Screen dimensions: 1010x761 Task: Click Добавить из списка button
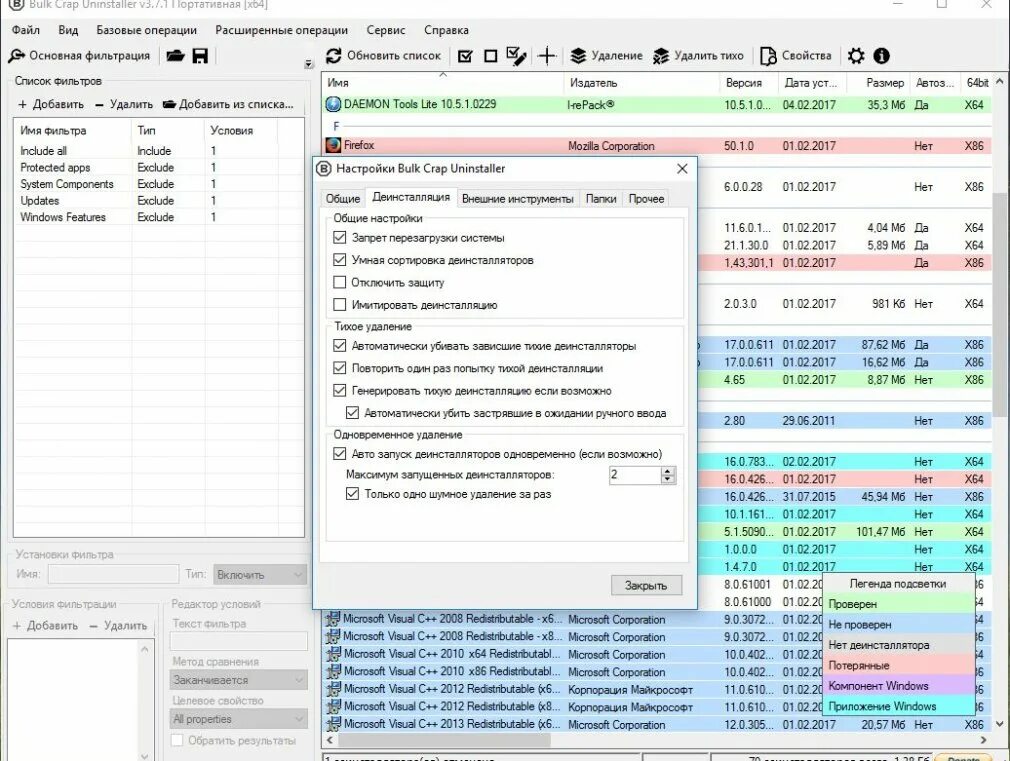coord(228,104)
